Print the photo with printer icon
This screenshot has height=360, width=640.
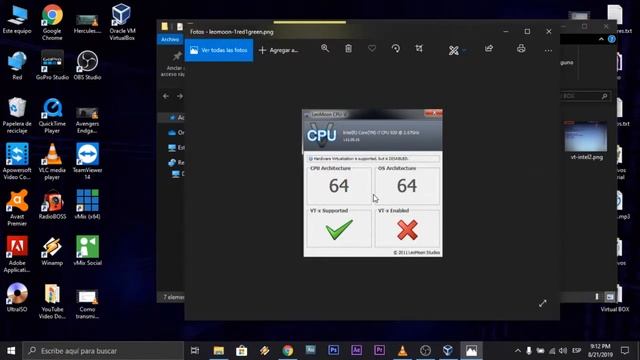click(521, 49)
